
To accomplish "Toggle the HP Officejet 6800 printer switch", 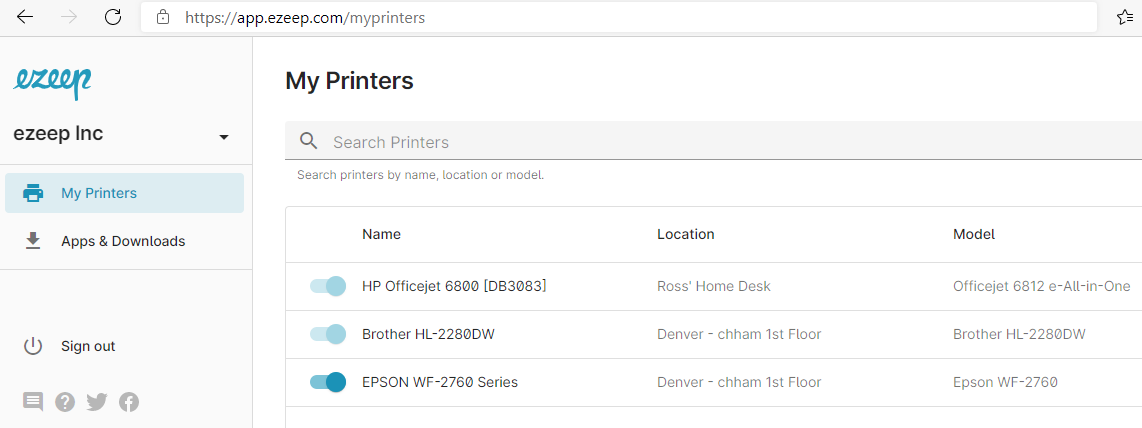I will coord(327,286).
